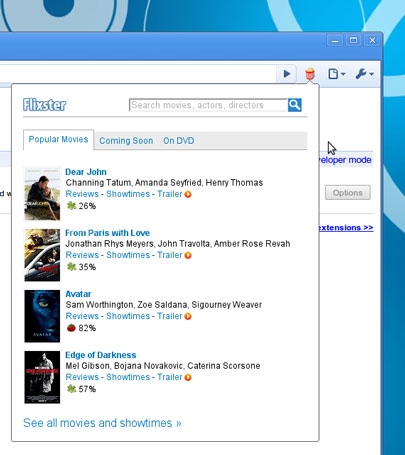Open the Dear John title link

point(86,172)
